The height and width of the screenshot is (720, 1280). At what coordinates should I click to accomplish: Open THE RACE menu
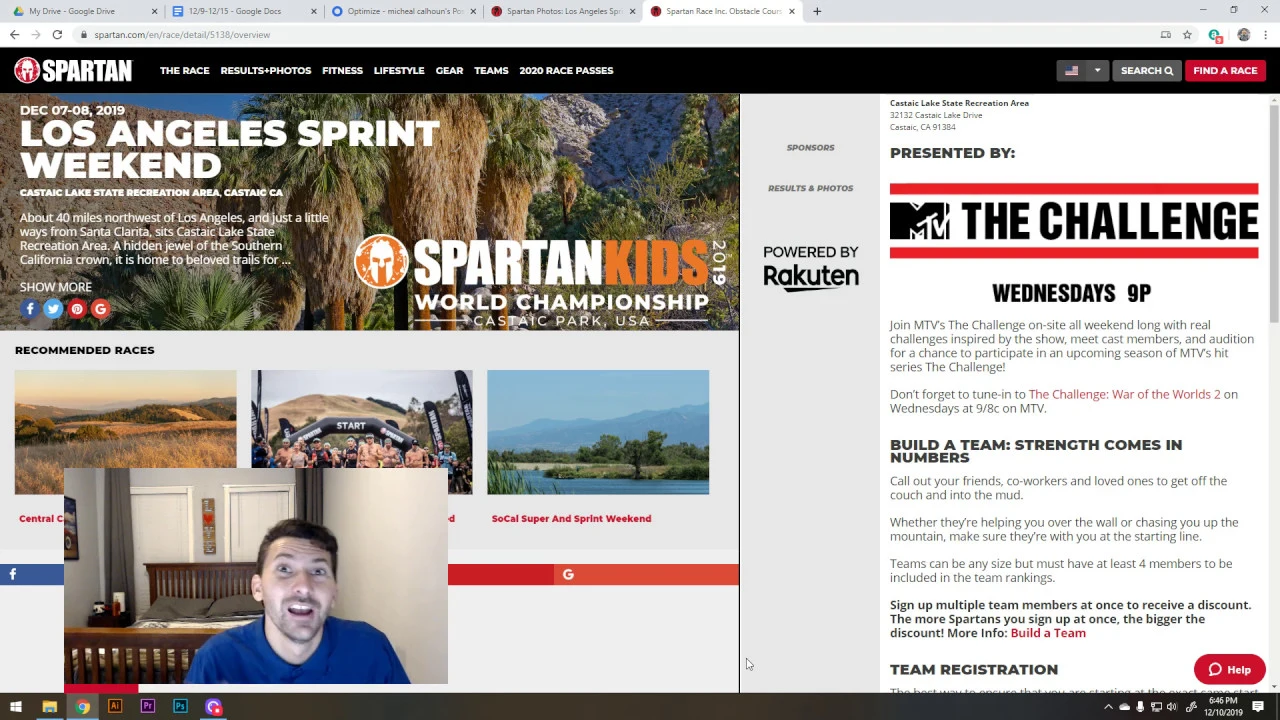click(185, 71)
